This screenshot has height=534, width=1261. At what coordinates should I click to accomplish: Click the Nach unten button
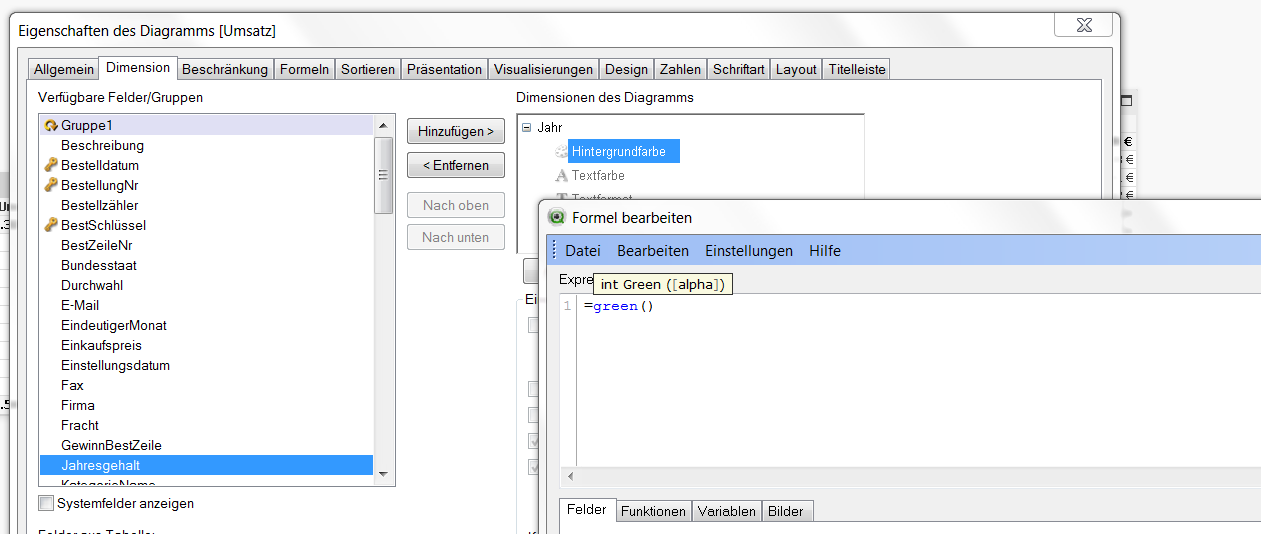456,237
